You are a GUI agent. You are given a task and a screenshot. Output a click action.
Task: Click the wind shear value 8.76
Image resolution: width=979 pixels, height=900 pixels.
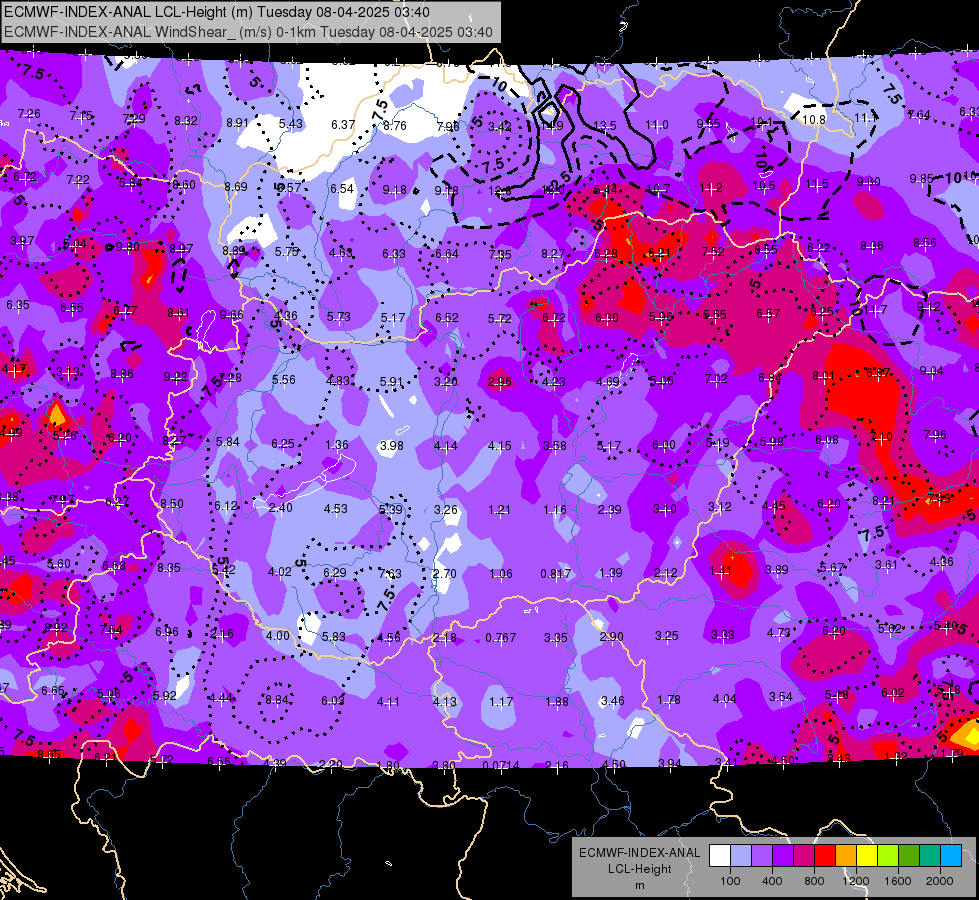[395, 126]
